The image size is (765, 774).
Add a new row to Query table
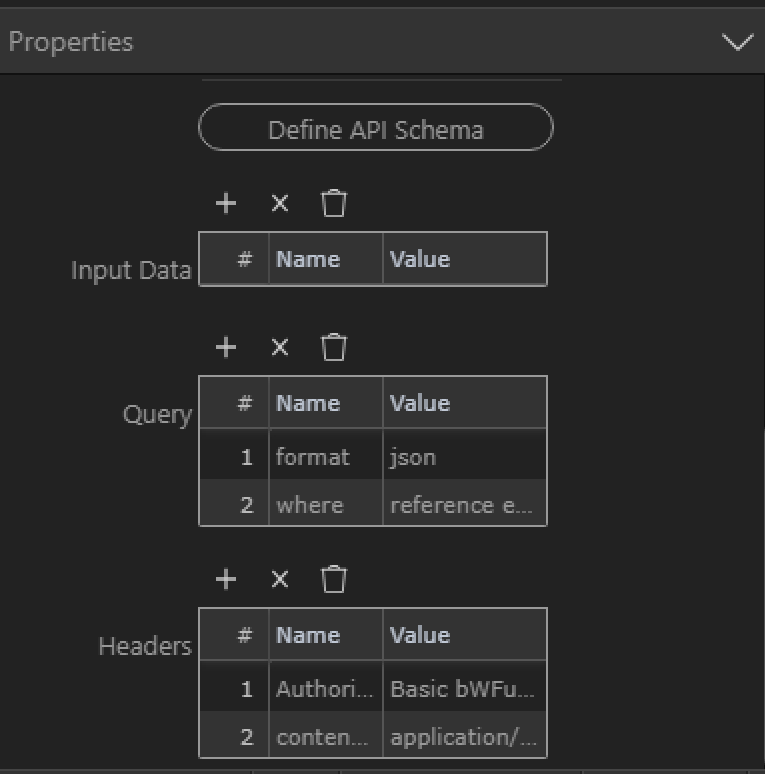click(x=226, y=348)
